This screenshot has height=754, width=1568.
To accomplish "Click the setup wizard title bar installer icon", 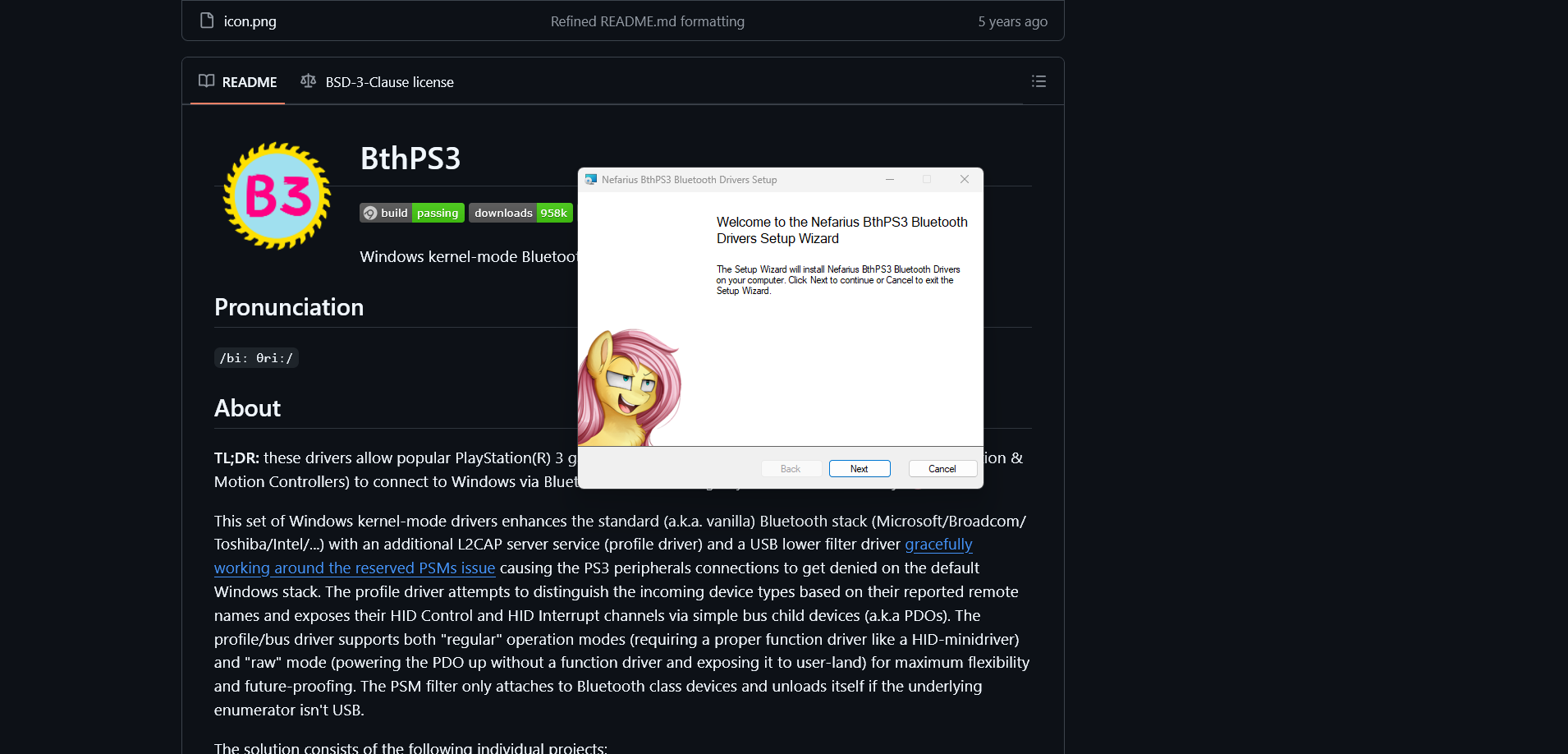I will pos(590,179).
